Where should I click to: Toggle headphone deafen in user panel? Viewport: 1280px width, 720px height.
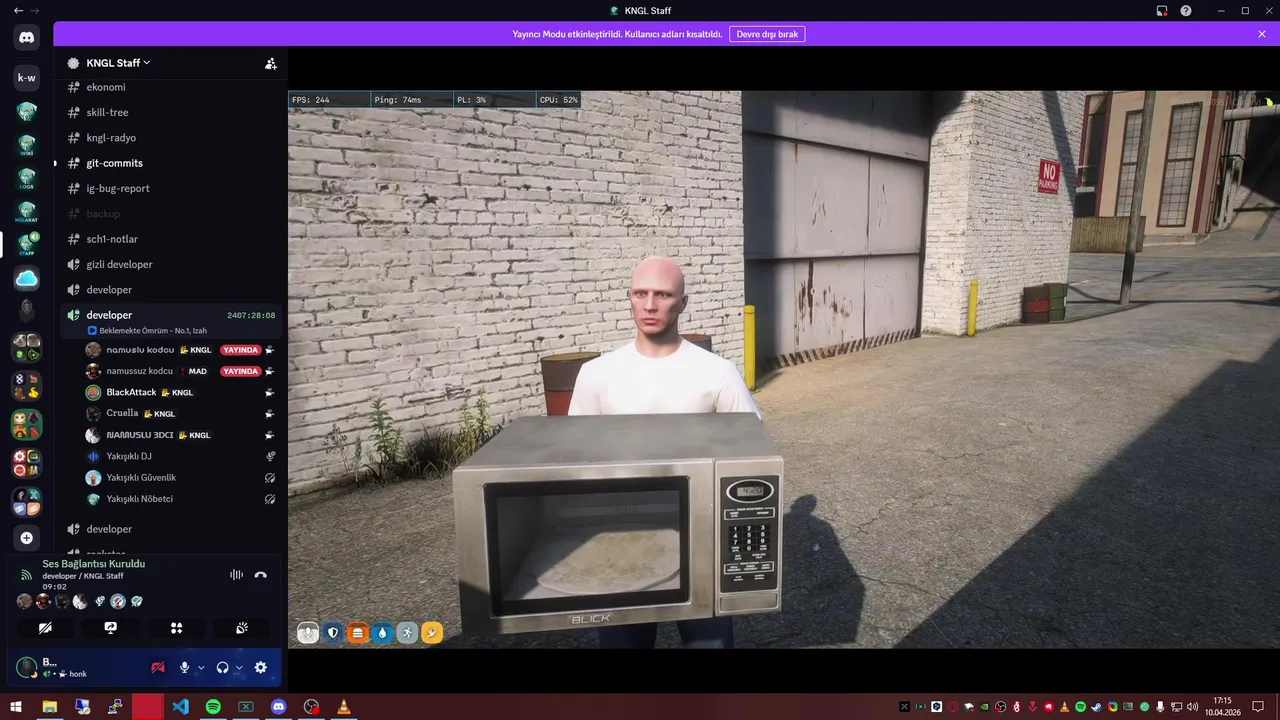222,667
